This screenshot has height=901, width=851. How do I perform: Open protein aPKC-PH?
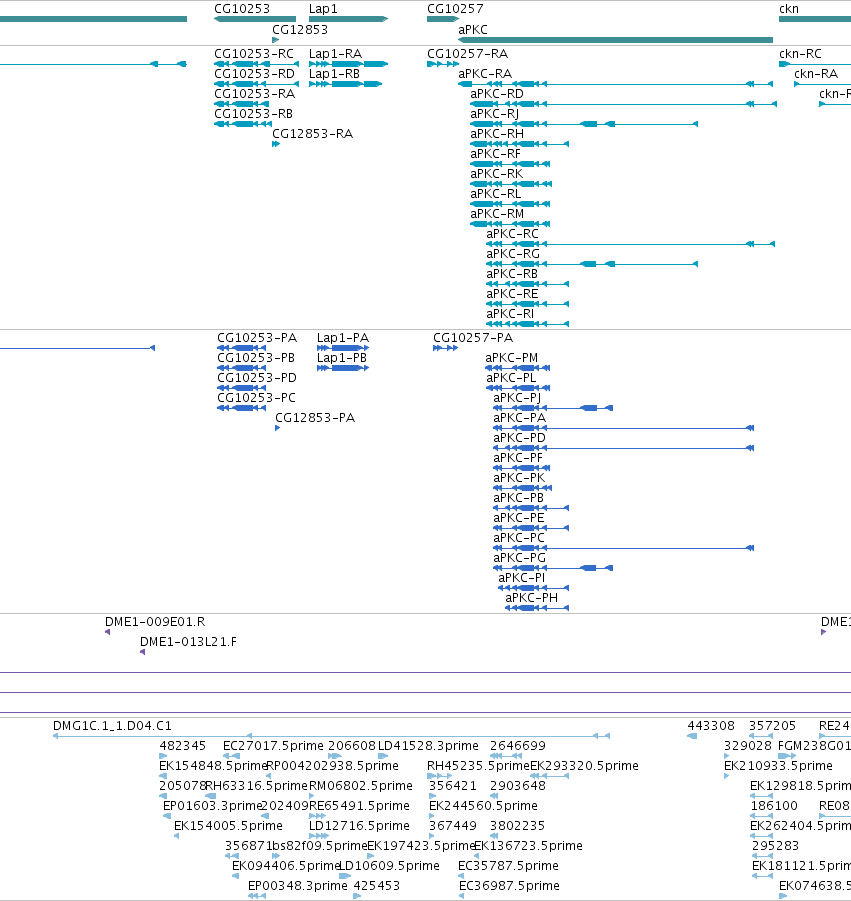[x=532, y=598]
